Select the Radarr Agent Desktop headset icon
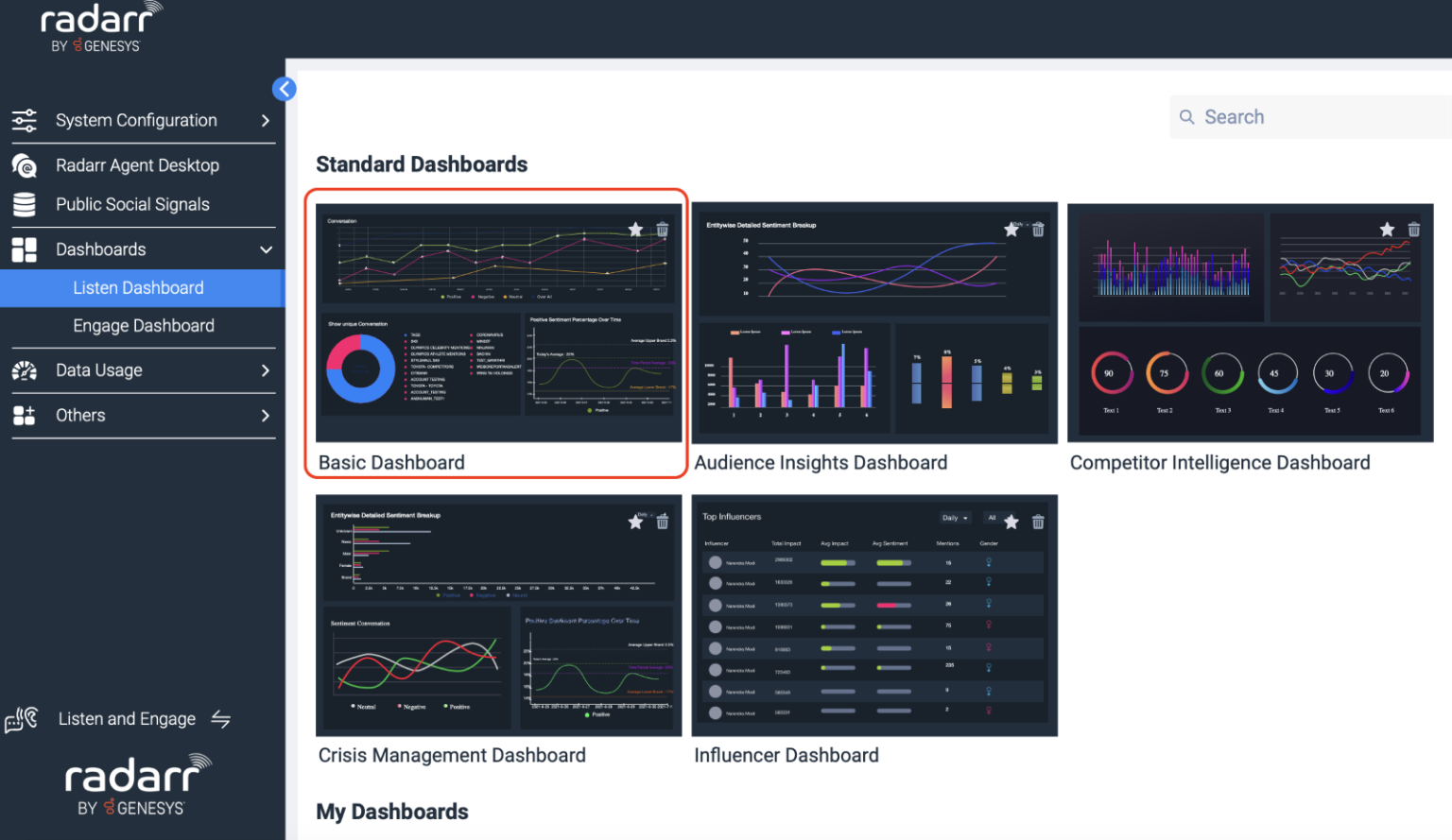The image size is (1452, 840). point(23,164)
